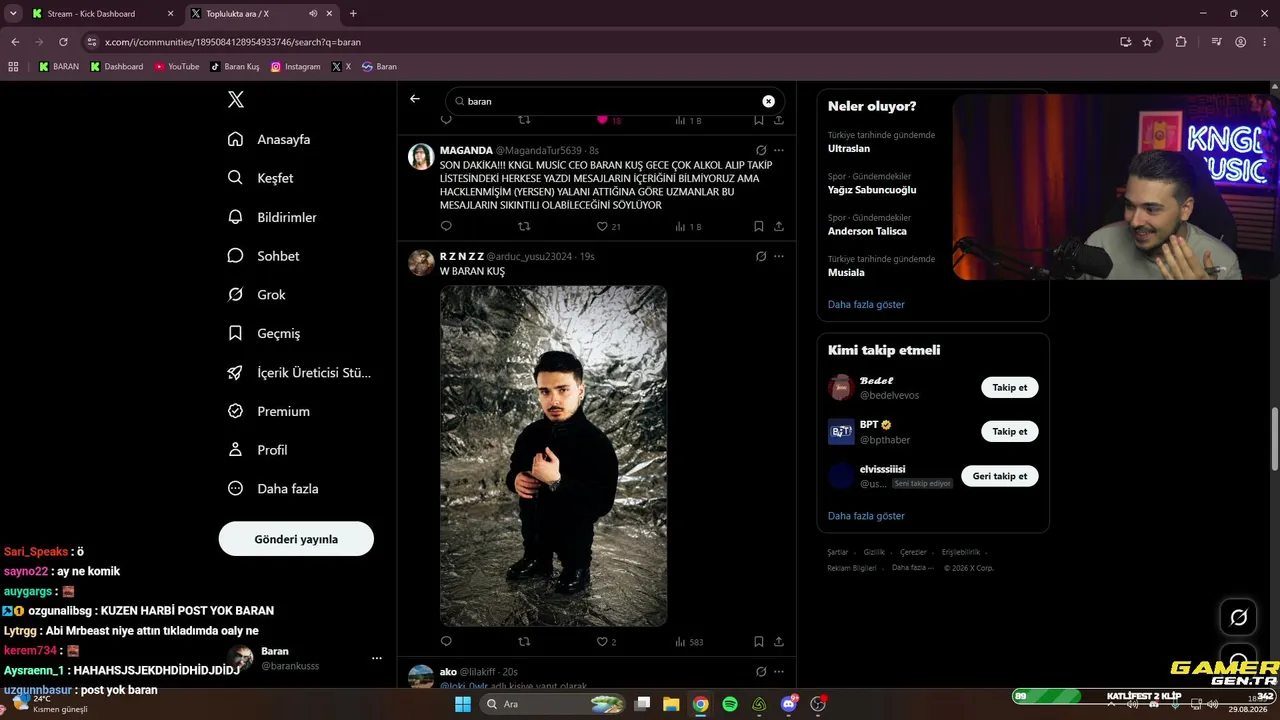1280x720 pixels.
Task: Repost the R Z N Z Z post
Action: coord(524,642)
